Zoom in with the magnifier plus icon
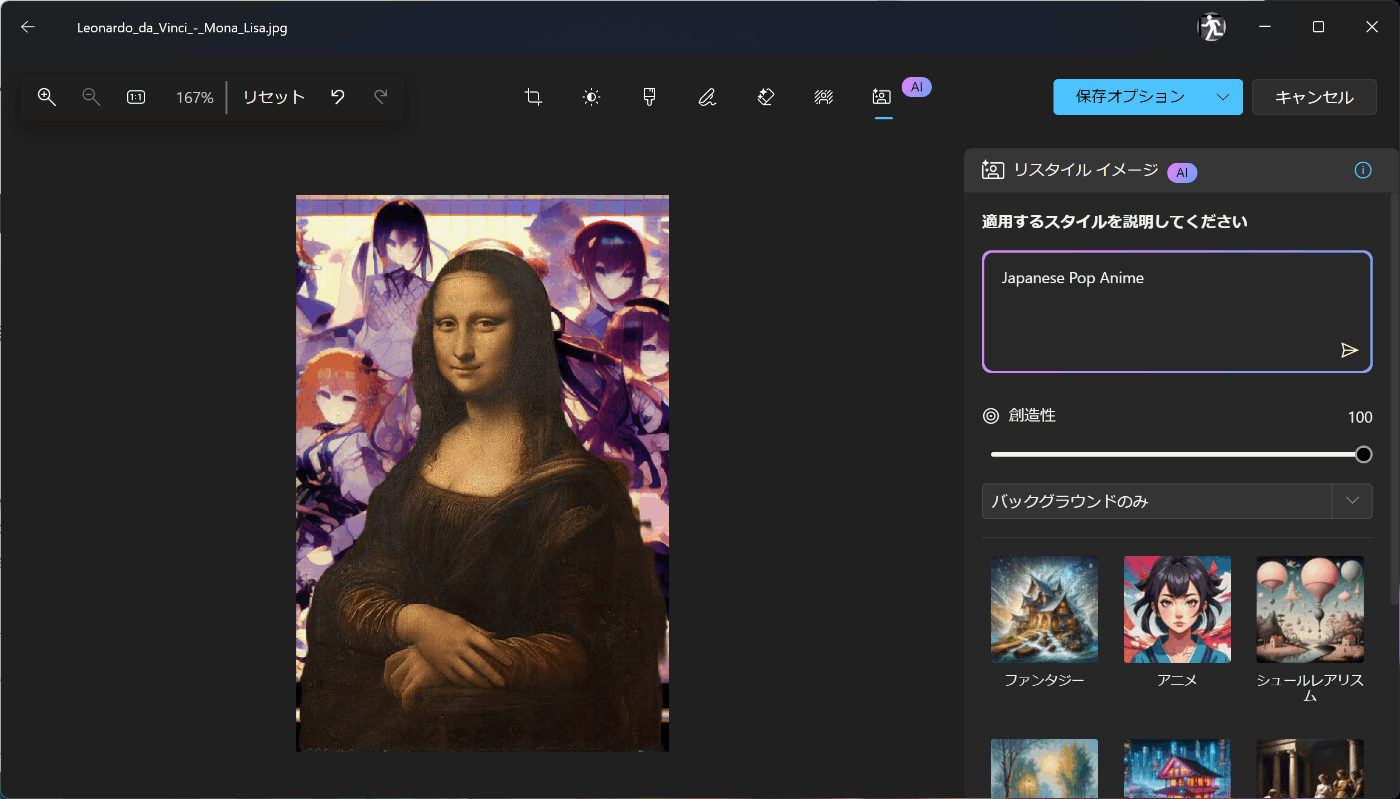This screenshot has width=1400, height=799. (x=46, y=97)
